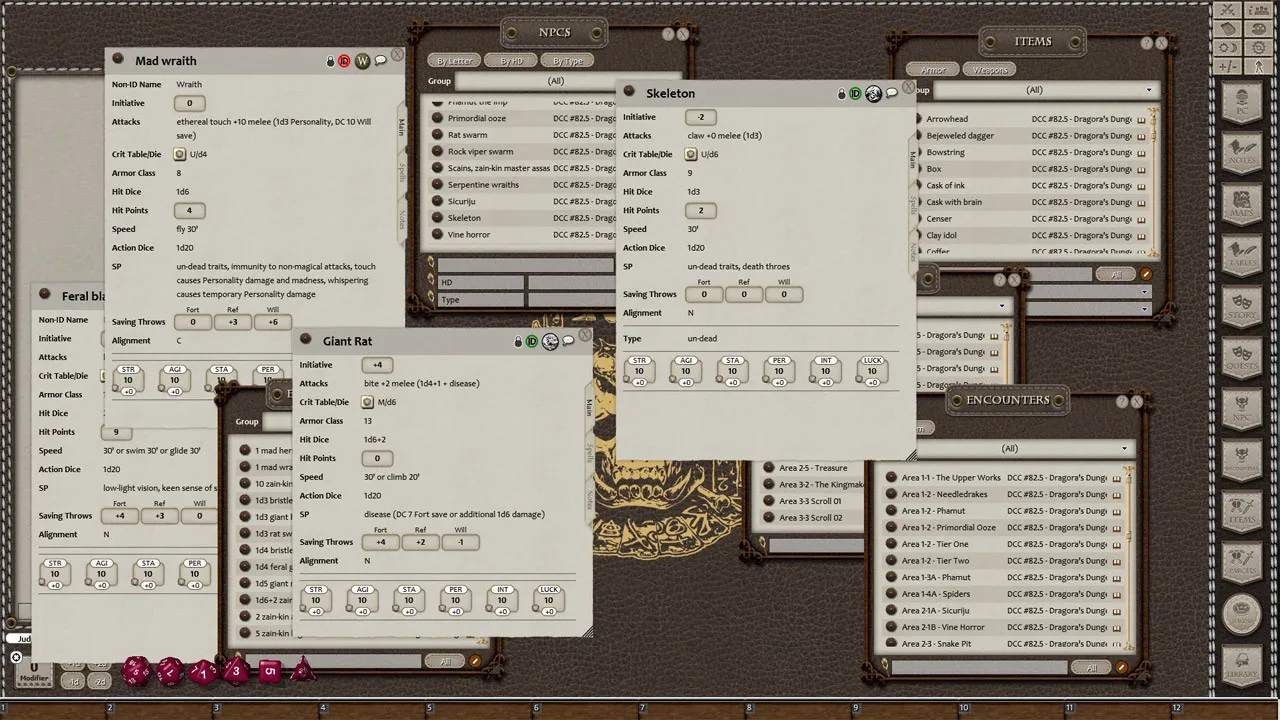Click the Weapons button in Items
Image resolution: width=1280 pixels, height=720 pixels.
point(990,70)
